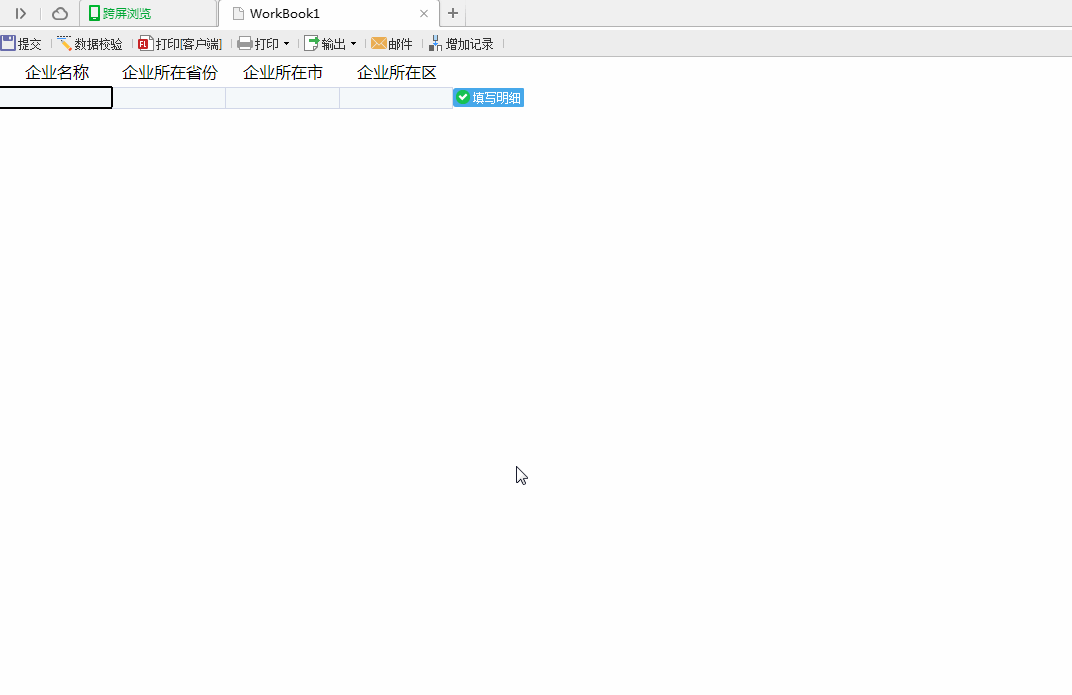Select the 企业所在市 input cell
This screenshot has width=1072, height=695.
tap(282, 98)
